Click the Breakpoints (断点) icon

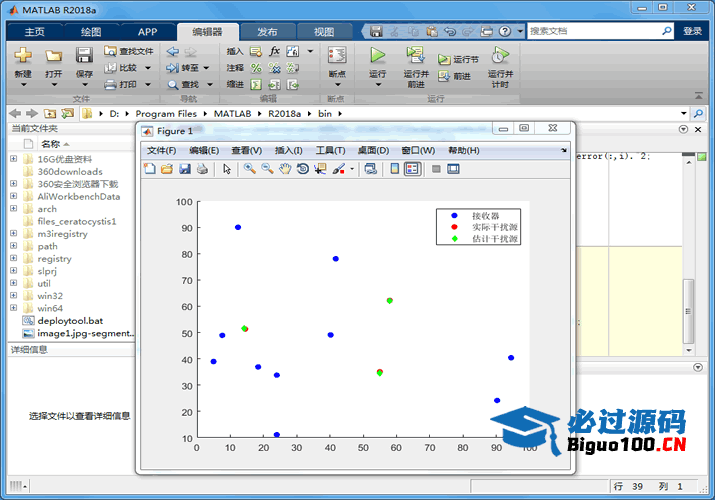tap(337, 57)
